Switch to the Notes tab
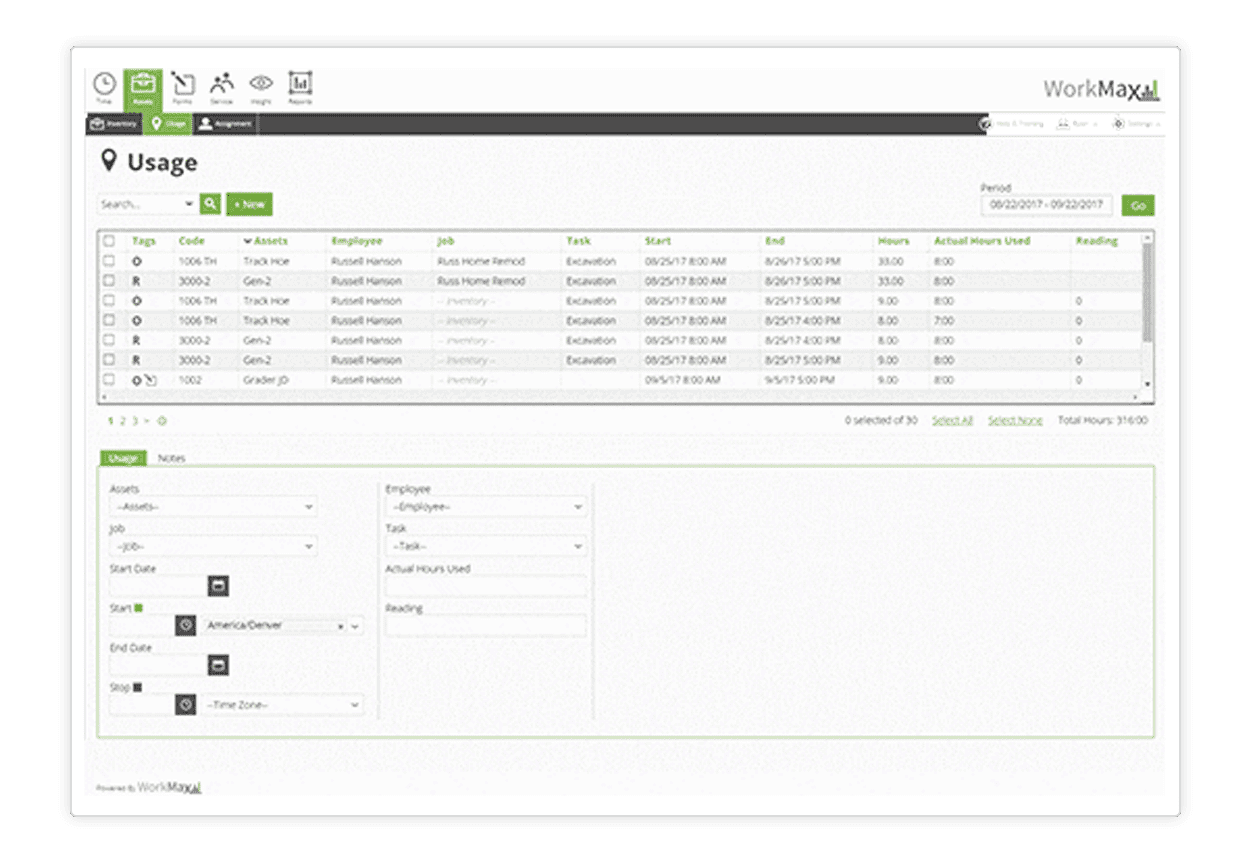The height and width of the screenshot is (864, 1250). click(x=172, y=458)
